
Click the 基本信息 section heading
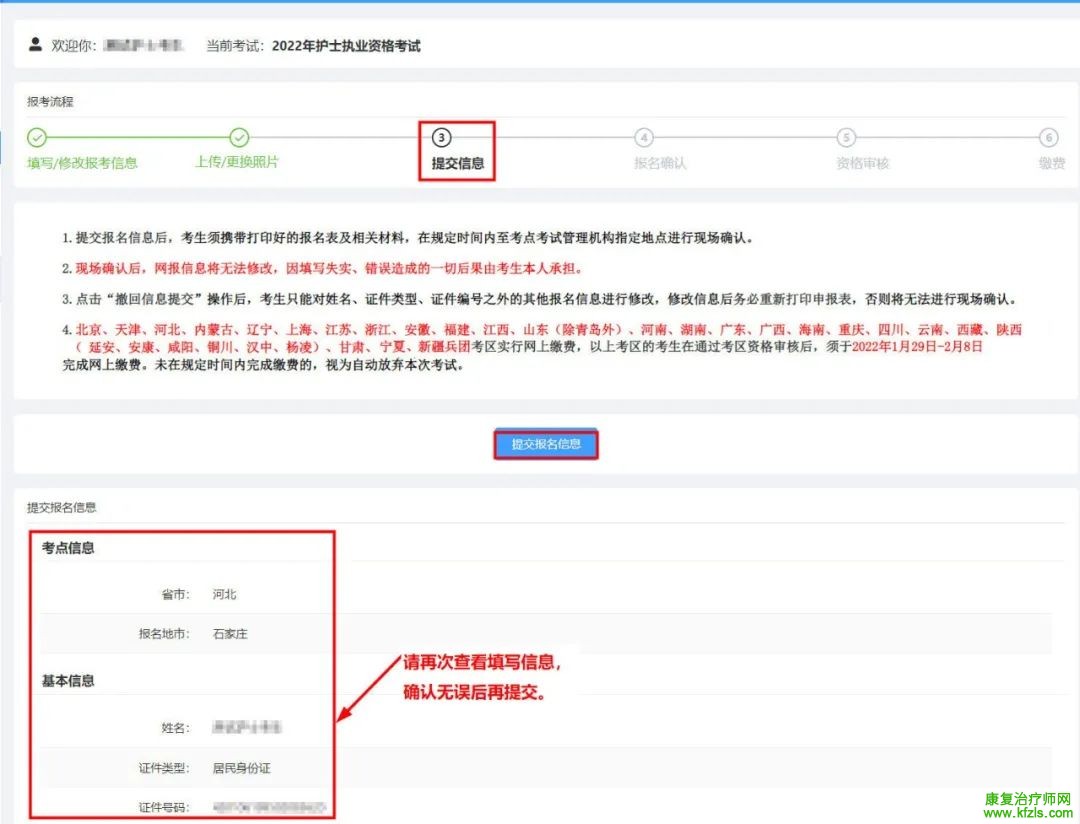pyautogui.click(x=68, y=681)
